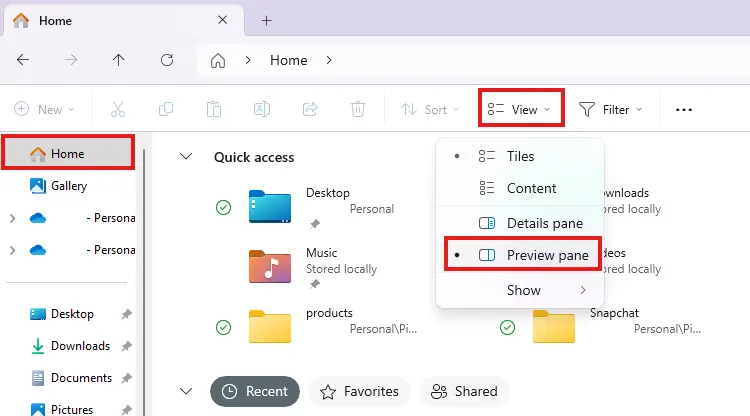The width and height of the screenshot is (750, 416).
Task: Click the sync status checkmark beside Desktop
Action: pyautogui.click(x=223, y=208)
